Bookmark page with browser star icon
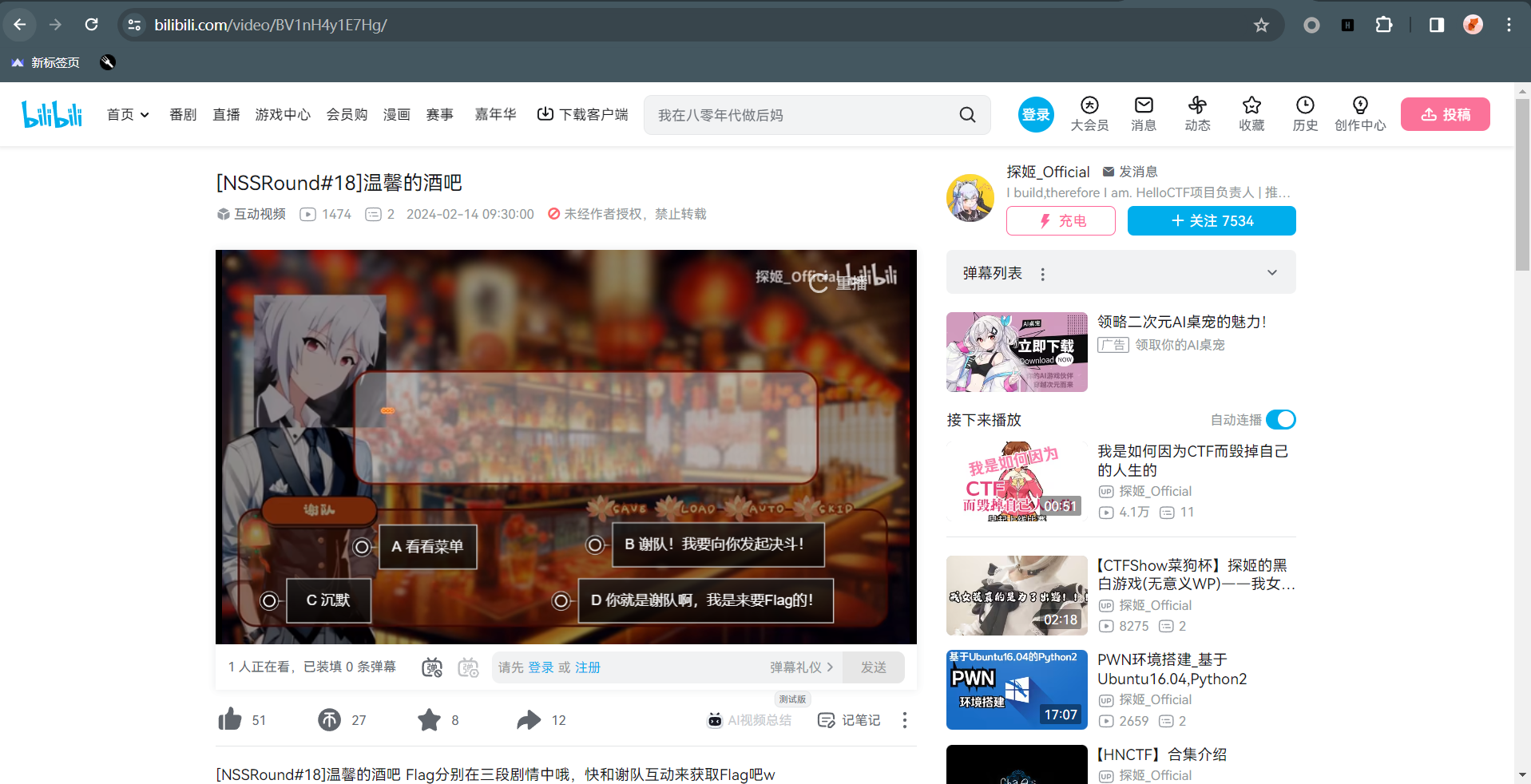 click(x=1261, y=25)
